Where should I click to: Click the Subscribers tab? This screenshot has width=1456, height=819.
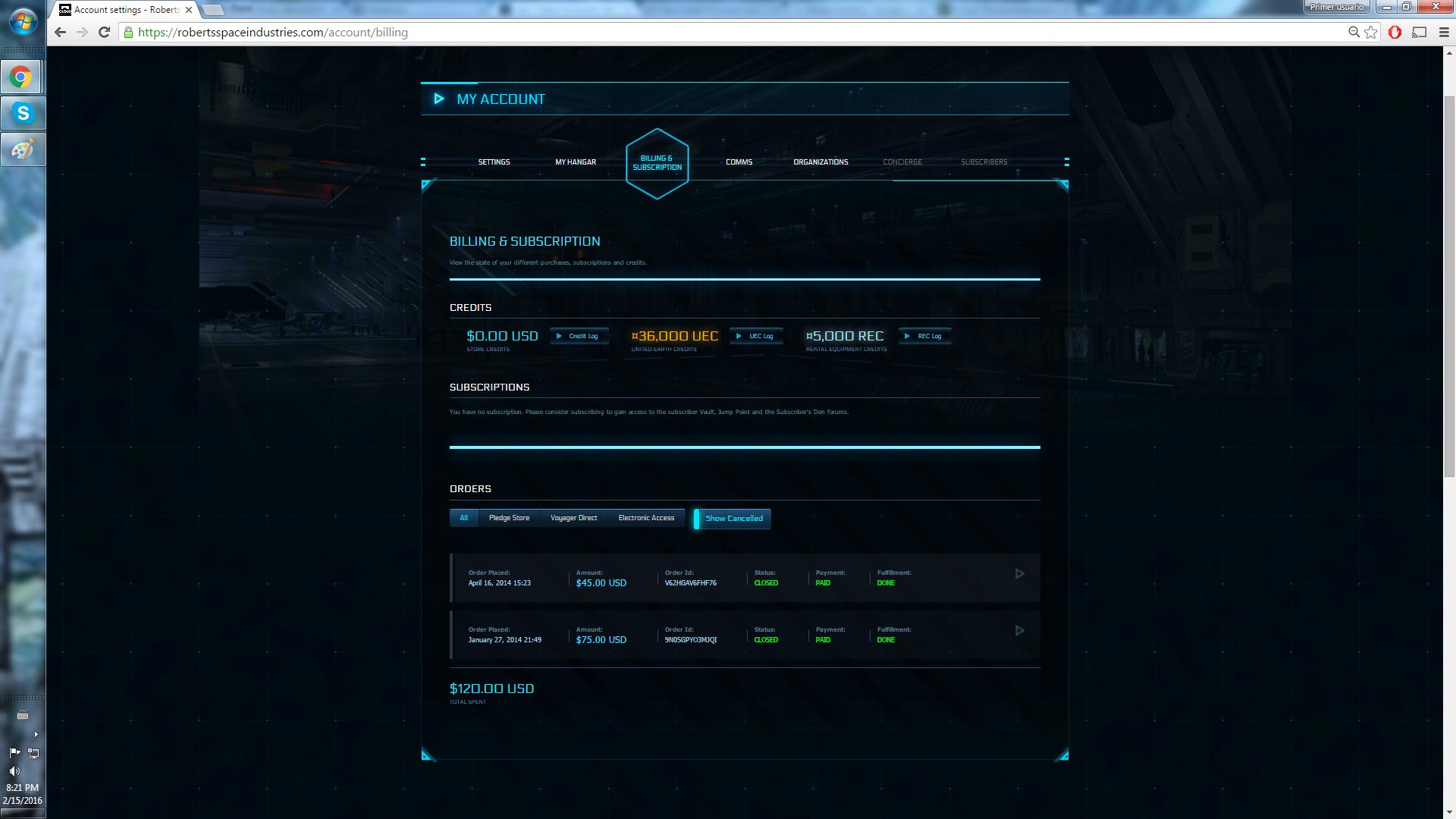[x=984, y=162]
